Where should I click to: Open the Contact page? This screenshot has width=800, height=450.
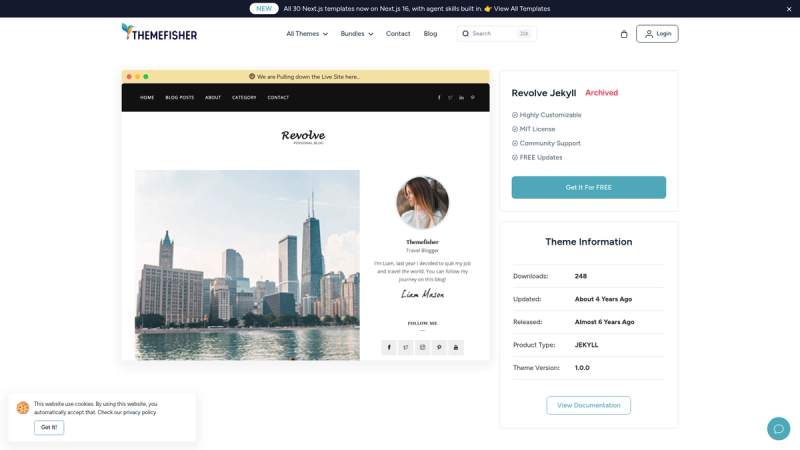click(x=398, y=34)
